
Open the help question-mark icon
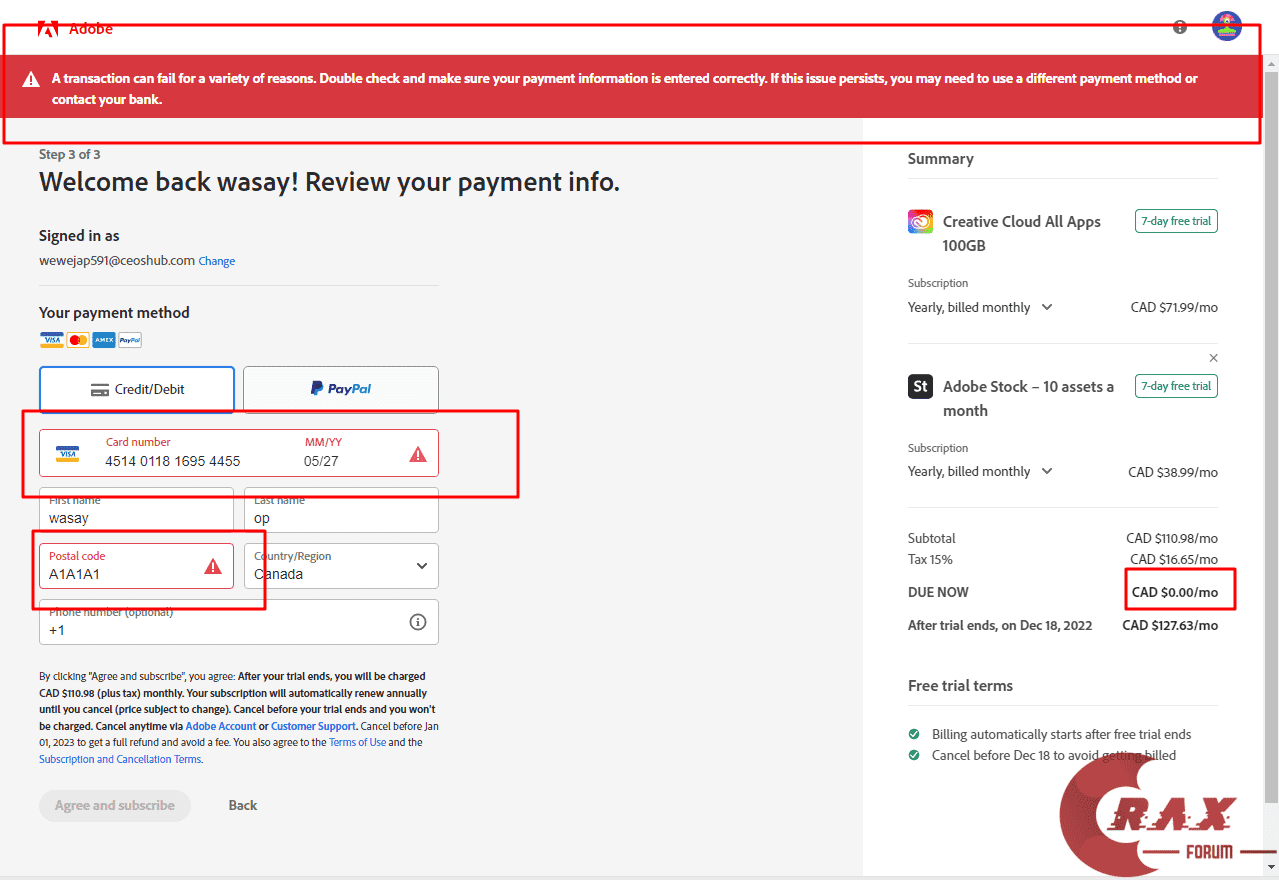pyautogui.click(x=1180, y=27)
